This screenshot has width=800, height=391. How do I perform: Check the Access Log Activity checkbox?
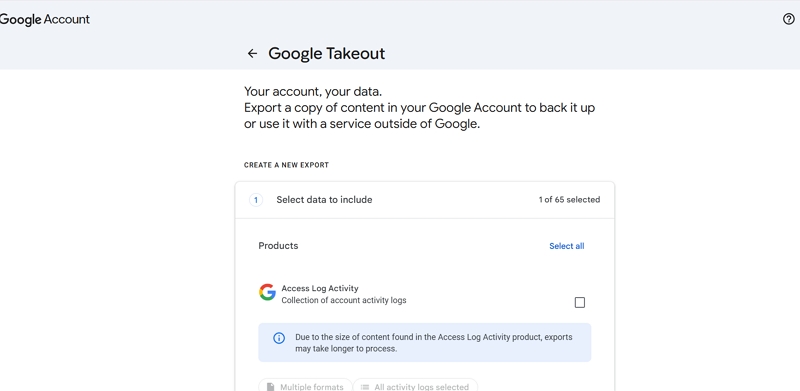tap(580, 303)
